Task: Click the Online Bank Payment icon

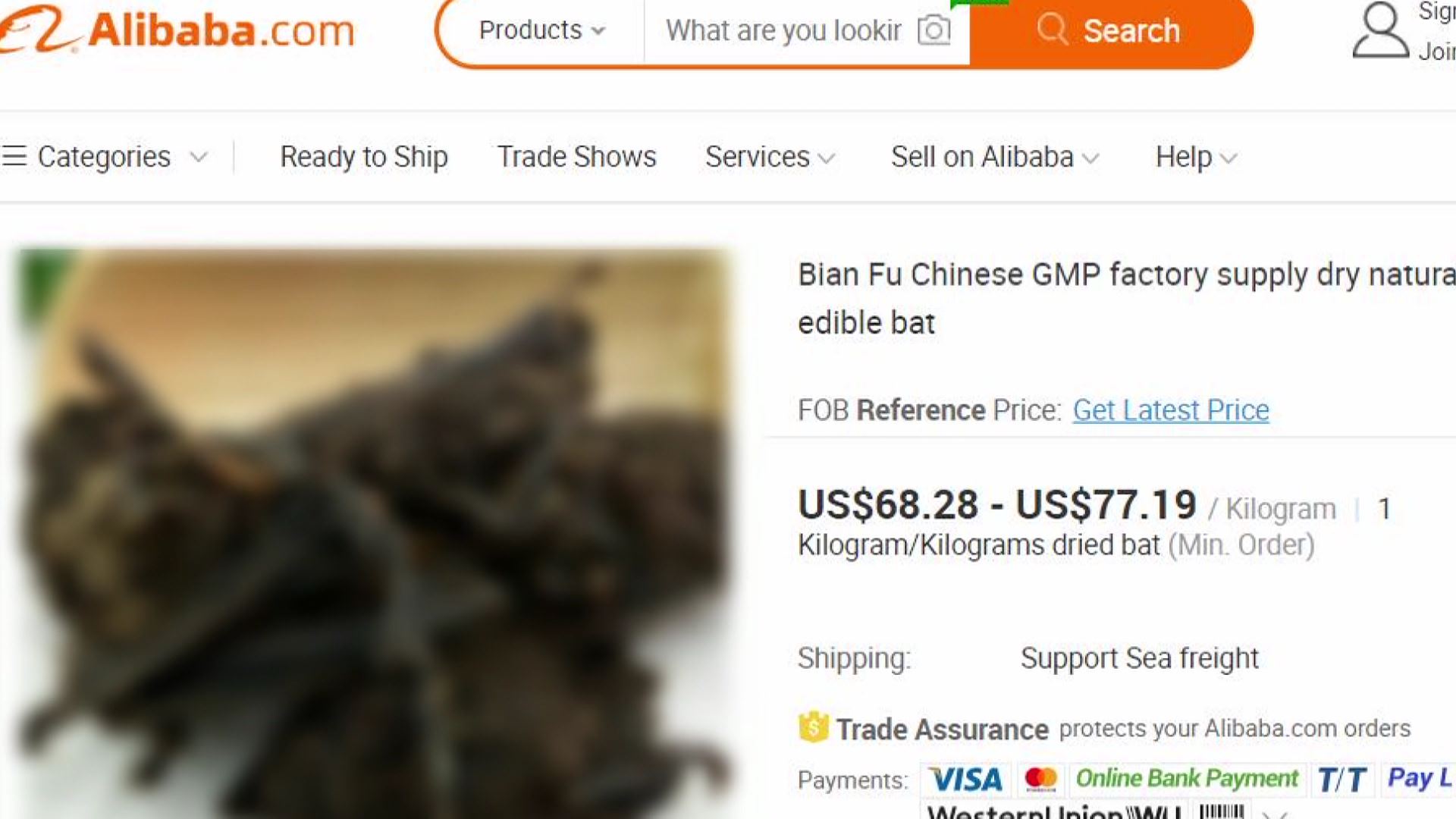Action: 1187,779
